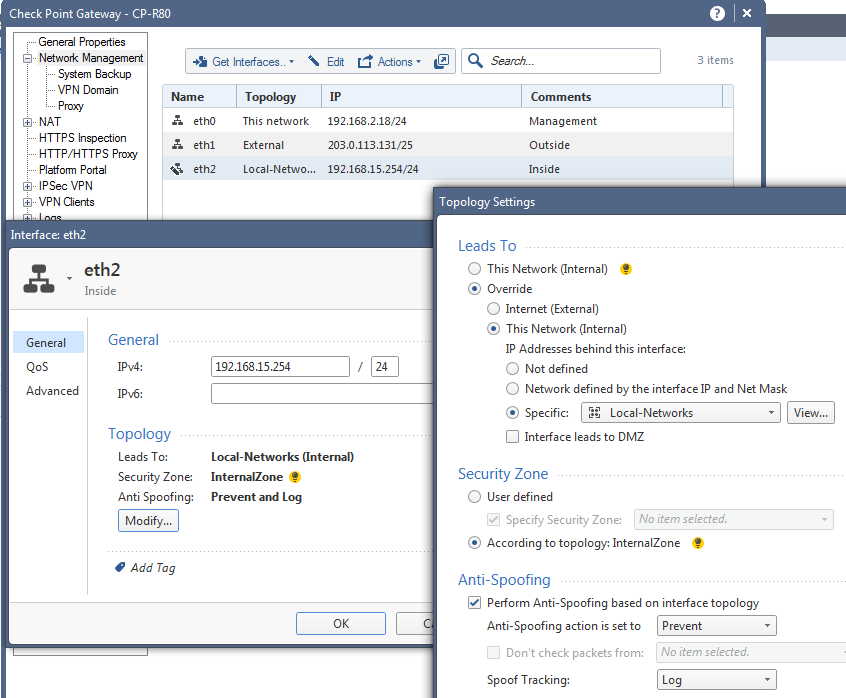Click the eth1 interface network icon
The width and height of the screenshot is (846, 698).
(178, 145)
